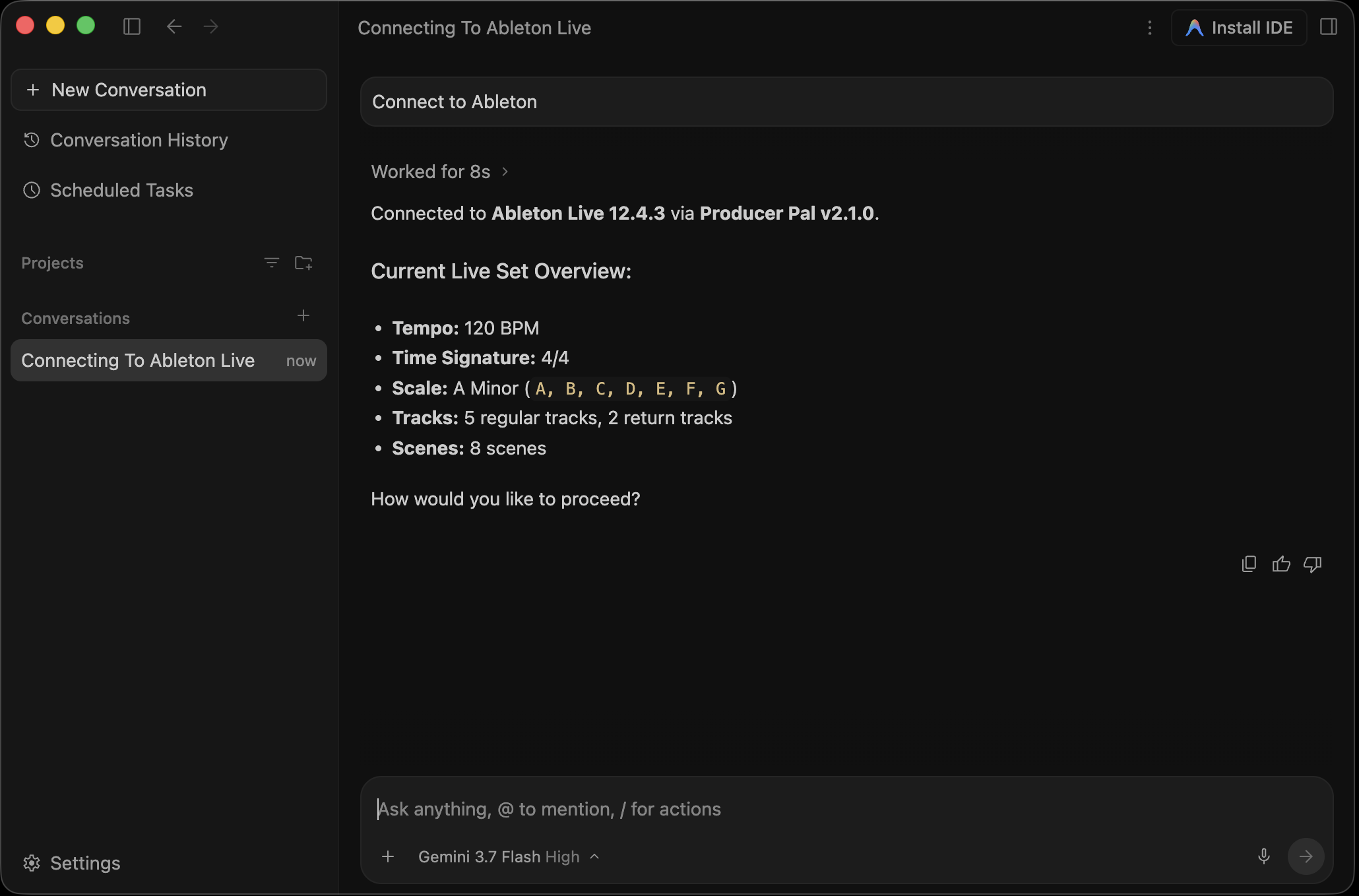
Task: Focus the Ask anything input field
Action: coord(847,809)
